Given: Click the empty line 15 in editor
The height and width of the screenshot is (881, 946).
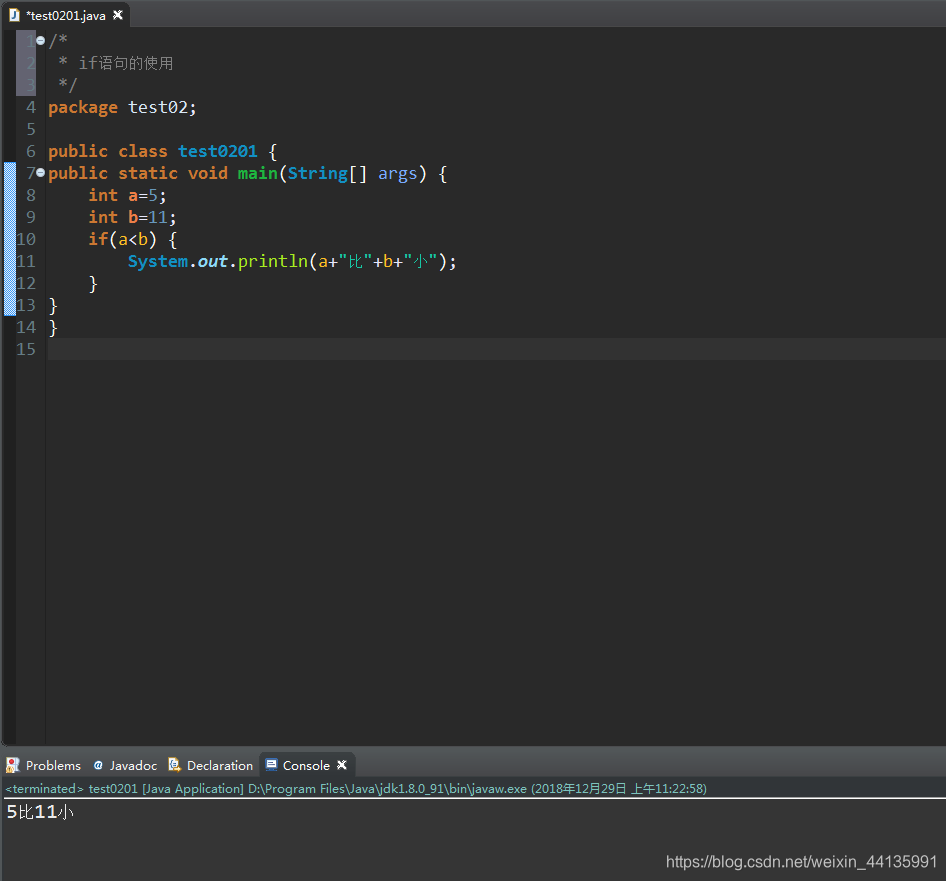Looking at the screenshot, I should (496, 349).
